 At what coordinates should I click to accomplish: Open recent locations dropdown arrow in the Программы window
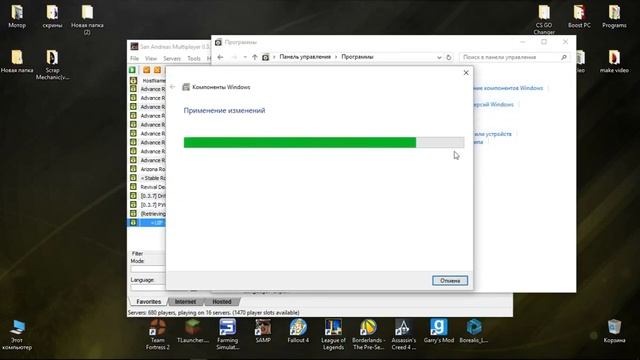pyautogui.click(x=245, y=57)
